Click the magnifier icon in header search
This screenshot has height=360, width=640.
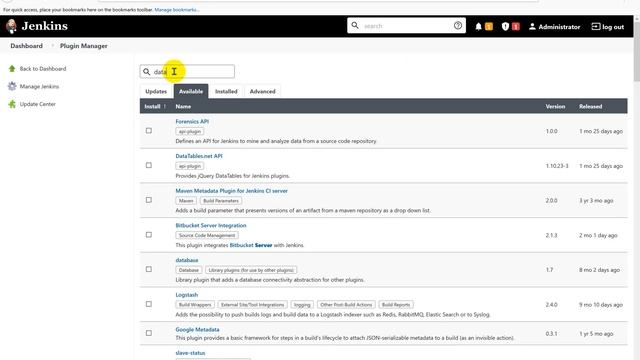pyautogui.click(x=355, y=25)
